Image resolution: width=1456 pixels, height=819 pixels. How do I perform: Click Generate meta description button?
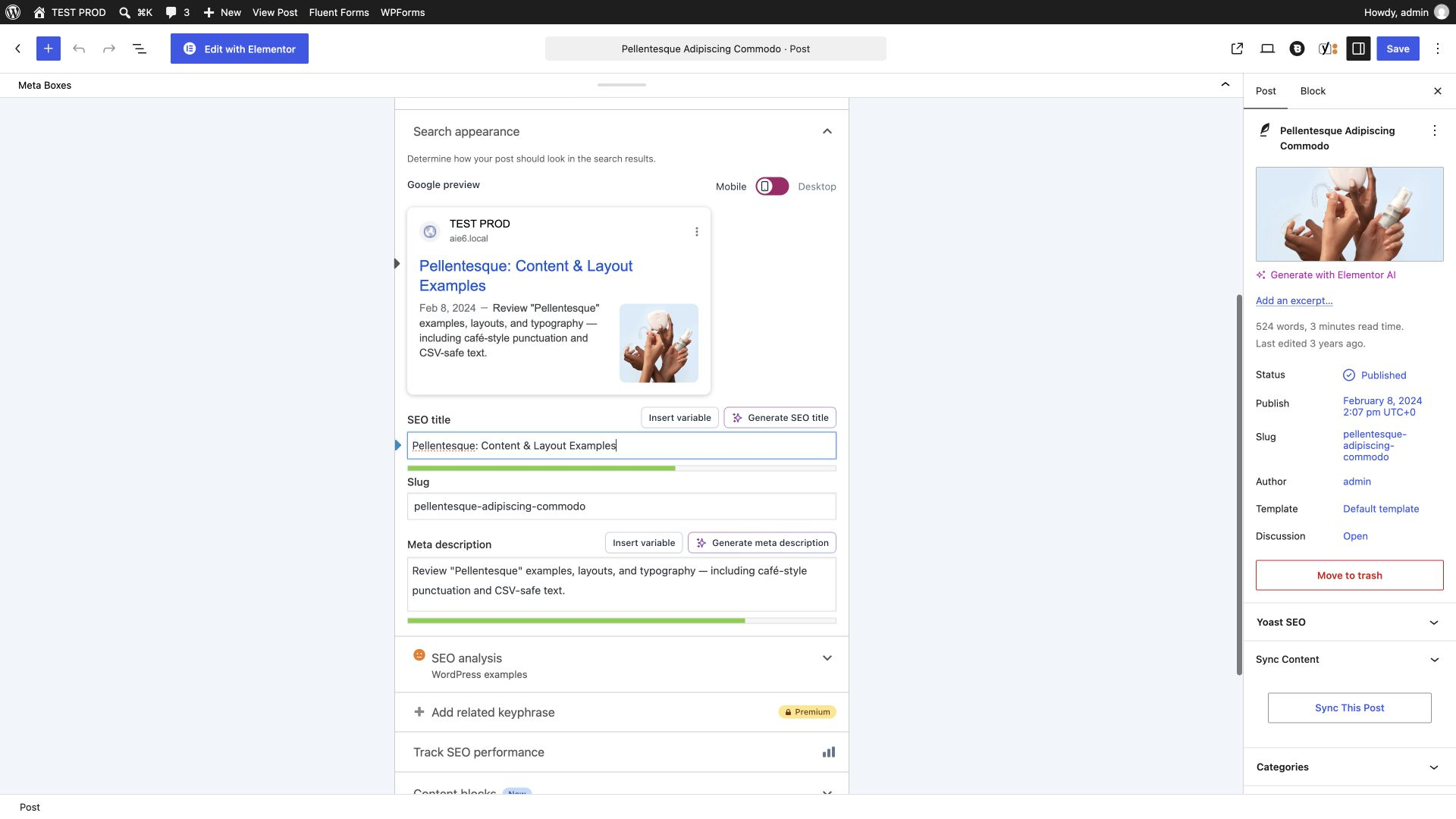[762, 543]
